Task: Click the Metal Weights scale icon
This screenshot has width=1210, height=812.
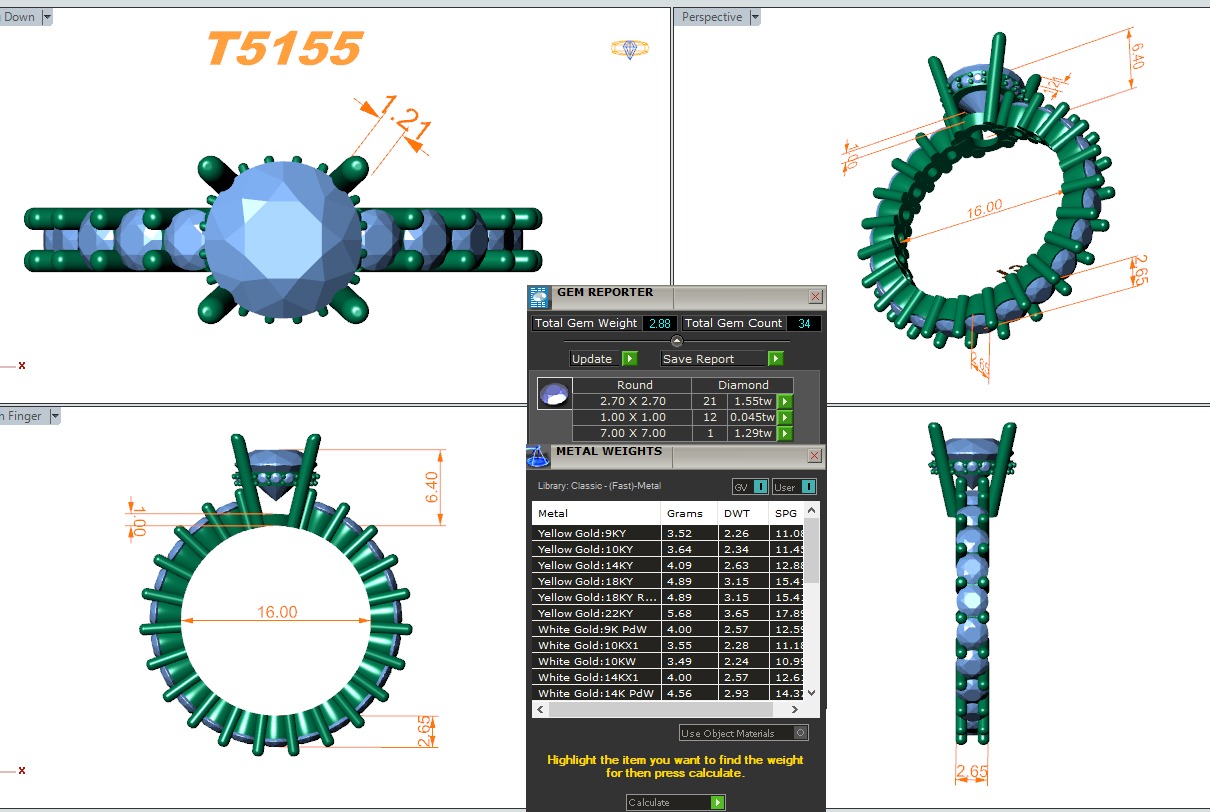Action: click(538, 456)
